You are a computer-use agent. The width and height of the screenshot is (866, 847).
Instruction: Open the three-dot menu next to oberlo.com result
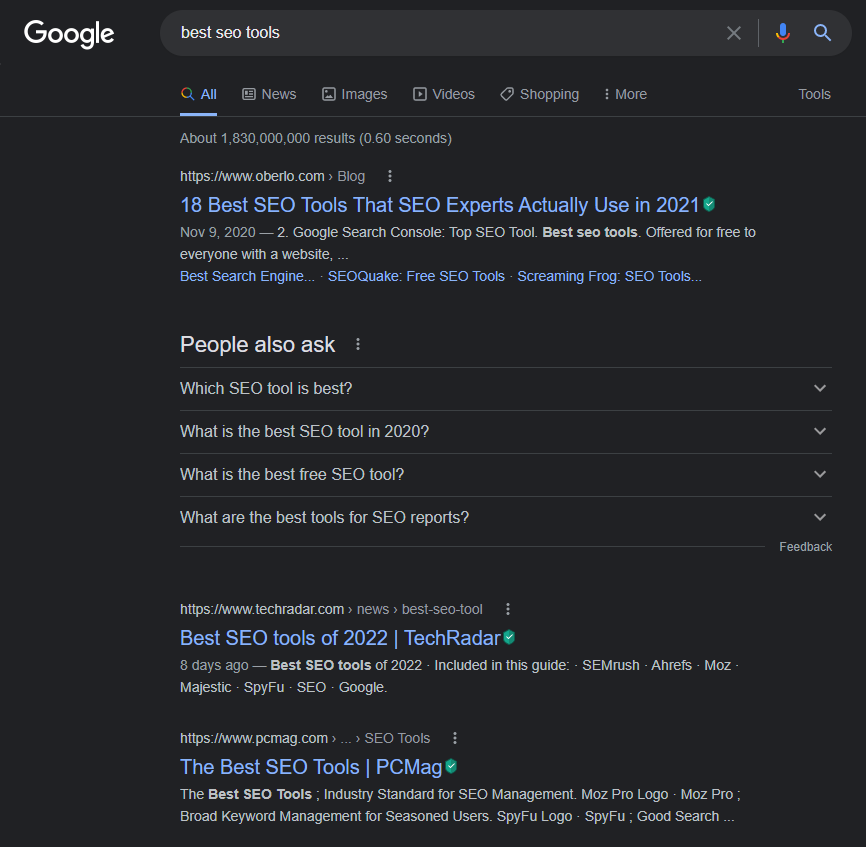pos(390,176)
